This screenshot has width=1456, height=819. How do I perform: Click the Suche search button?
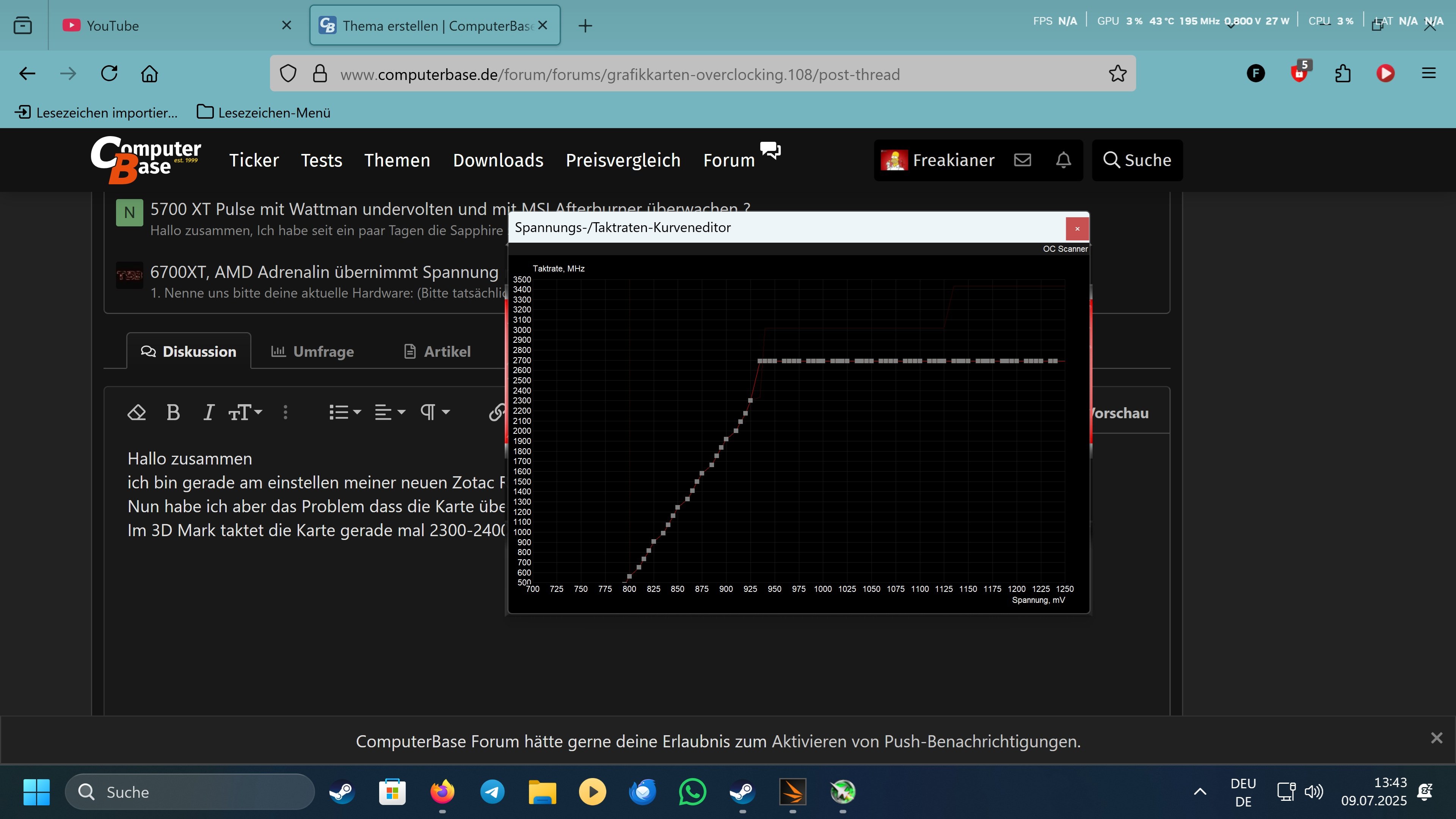click(x=1137, y=160)
